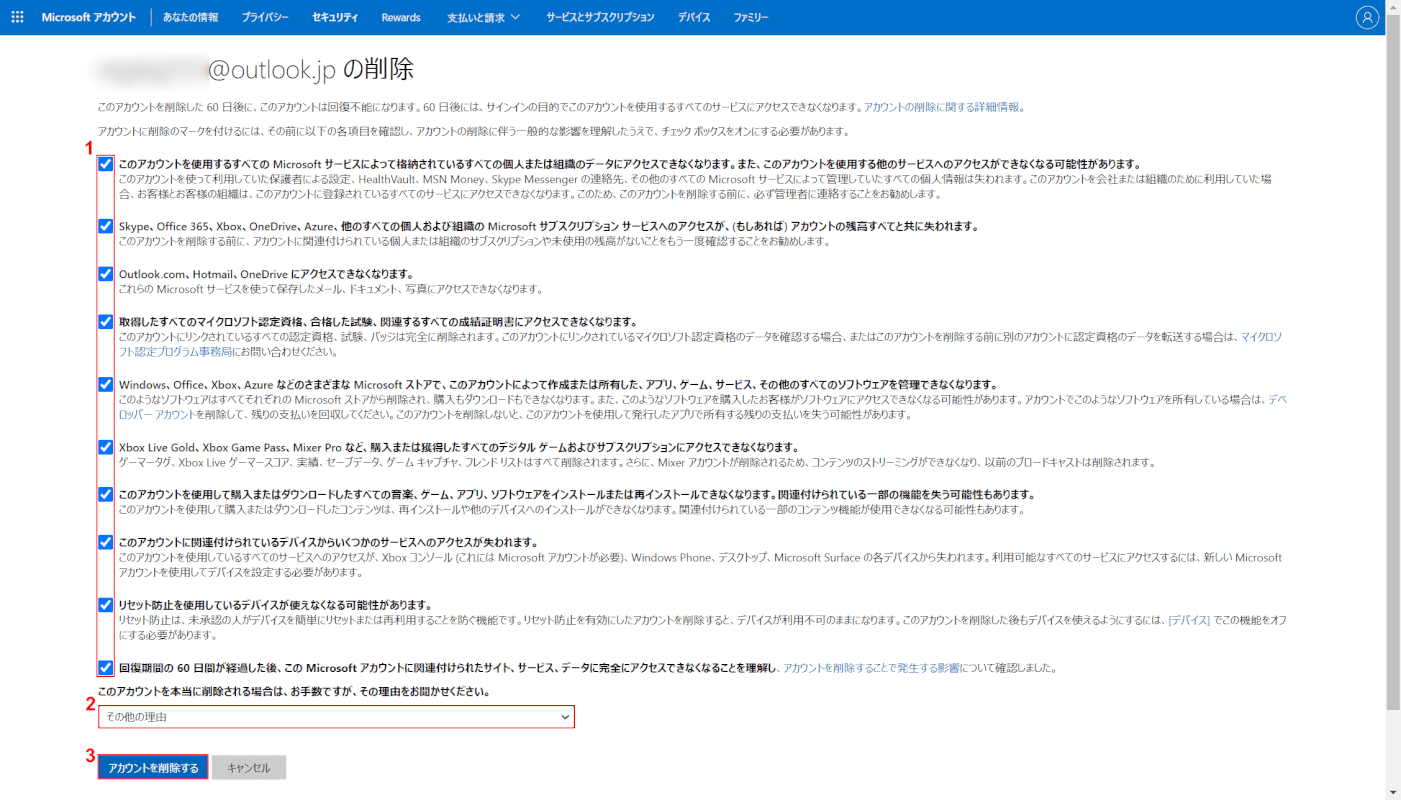Open the [デバイス] link in リセット防止 text
The width and height of the screenshot is (1401, 800).
click(x=1189, y=620)
